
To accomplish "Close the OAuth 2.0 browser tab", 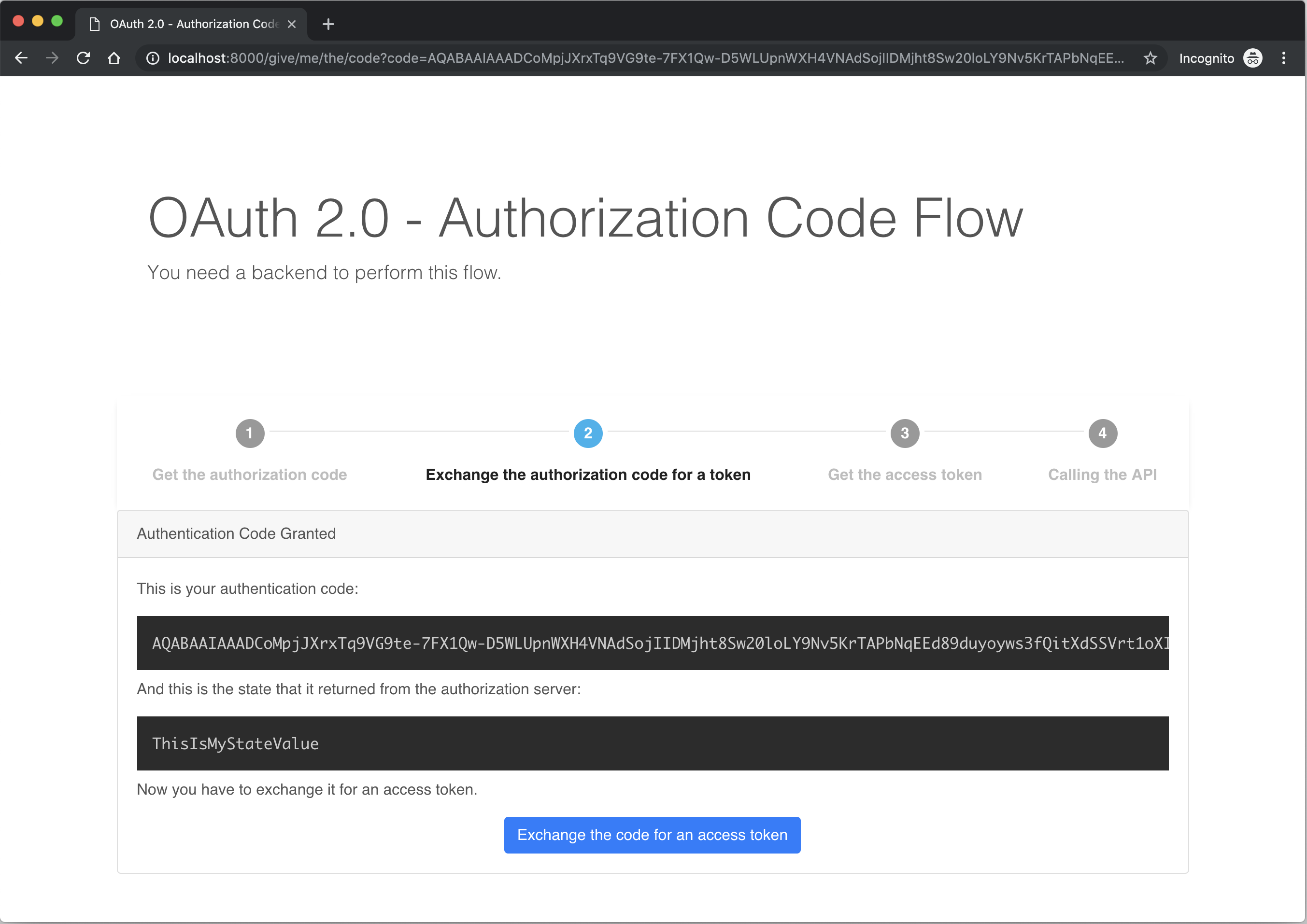I will point(292,24).
